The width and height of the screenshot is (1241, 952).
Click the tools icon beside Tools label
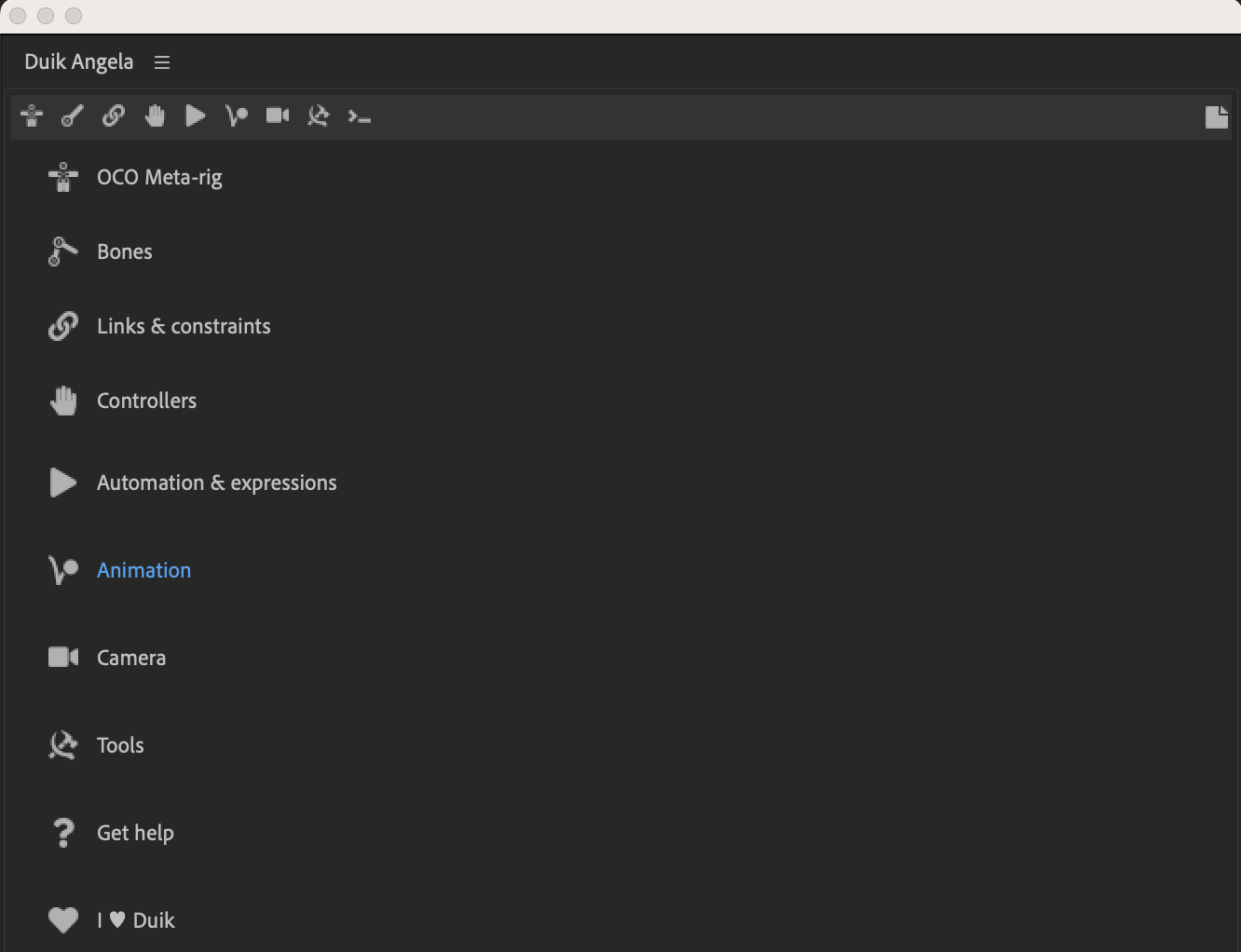(x=62, y=745)
